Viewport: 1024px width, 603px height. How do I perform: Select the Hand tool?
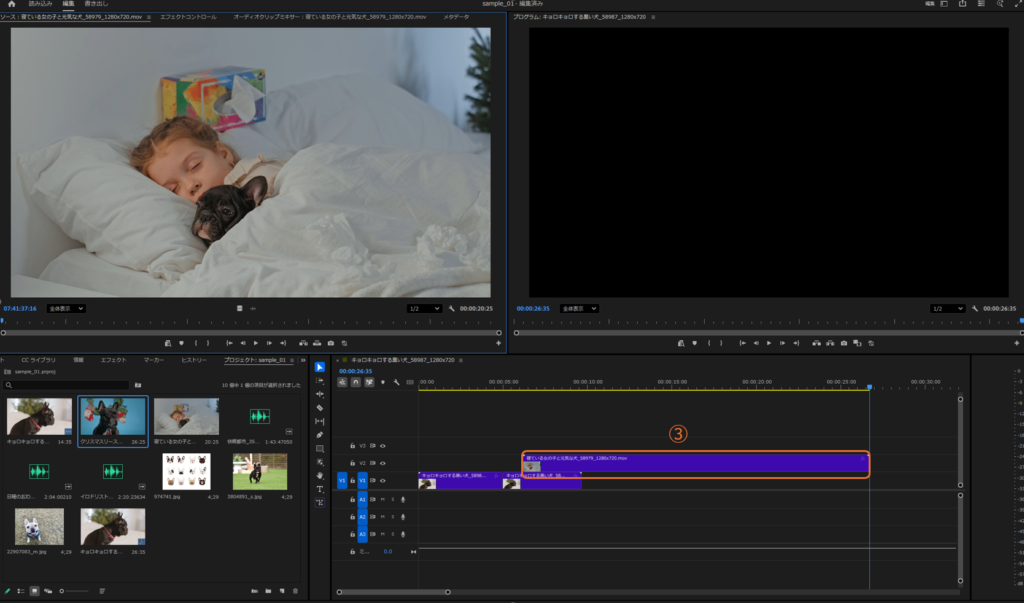tap(320, 475)
